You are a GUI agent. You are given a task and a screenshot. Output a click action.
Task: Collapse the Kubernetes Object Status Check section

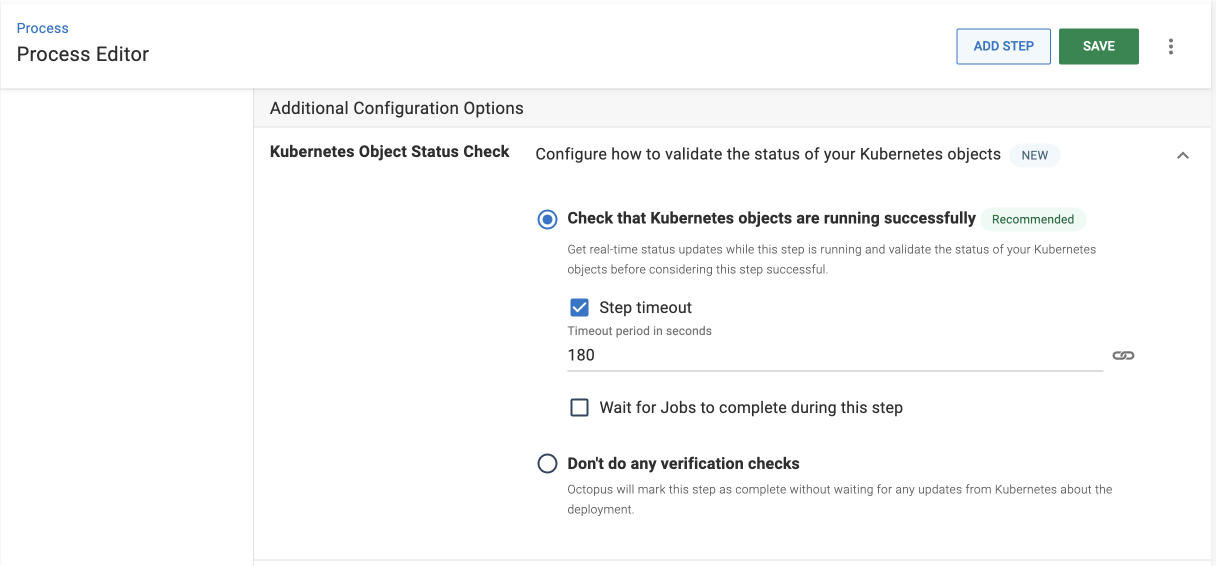coord(1183,156)
